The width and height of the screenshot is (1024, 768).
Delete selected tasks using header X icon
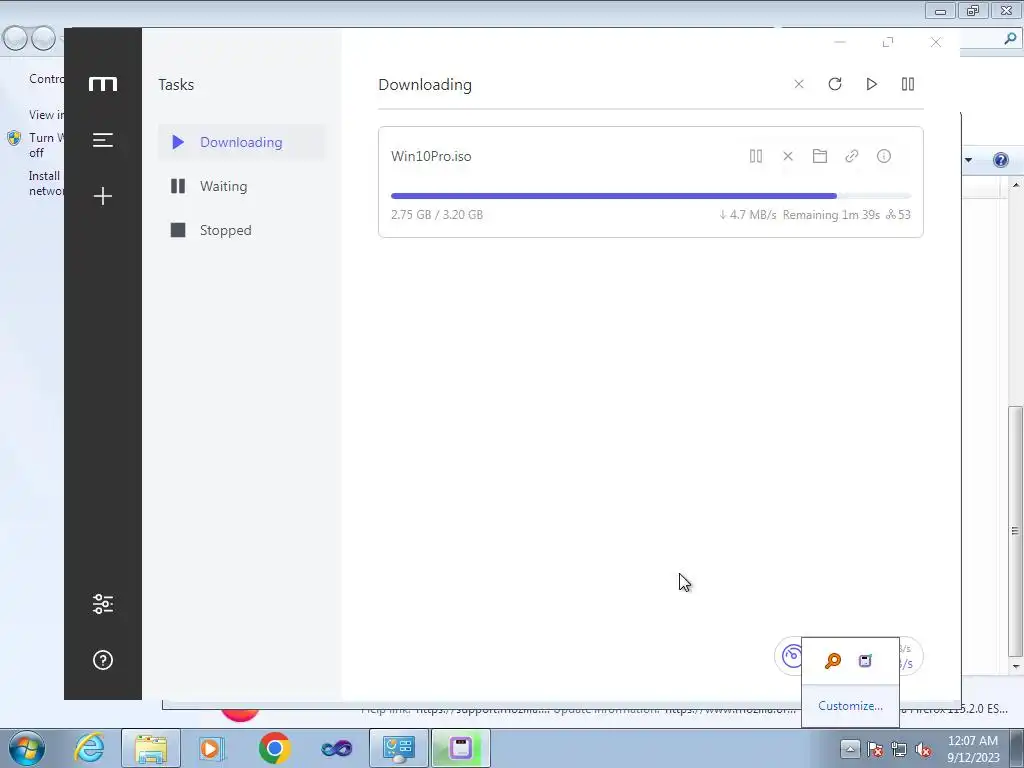pos(799,84)
